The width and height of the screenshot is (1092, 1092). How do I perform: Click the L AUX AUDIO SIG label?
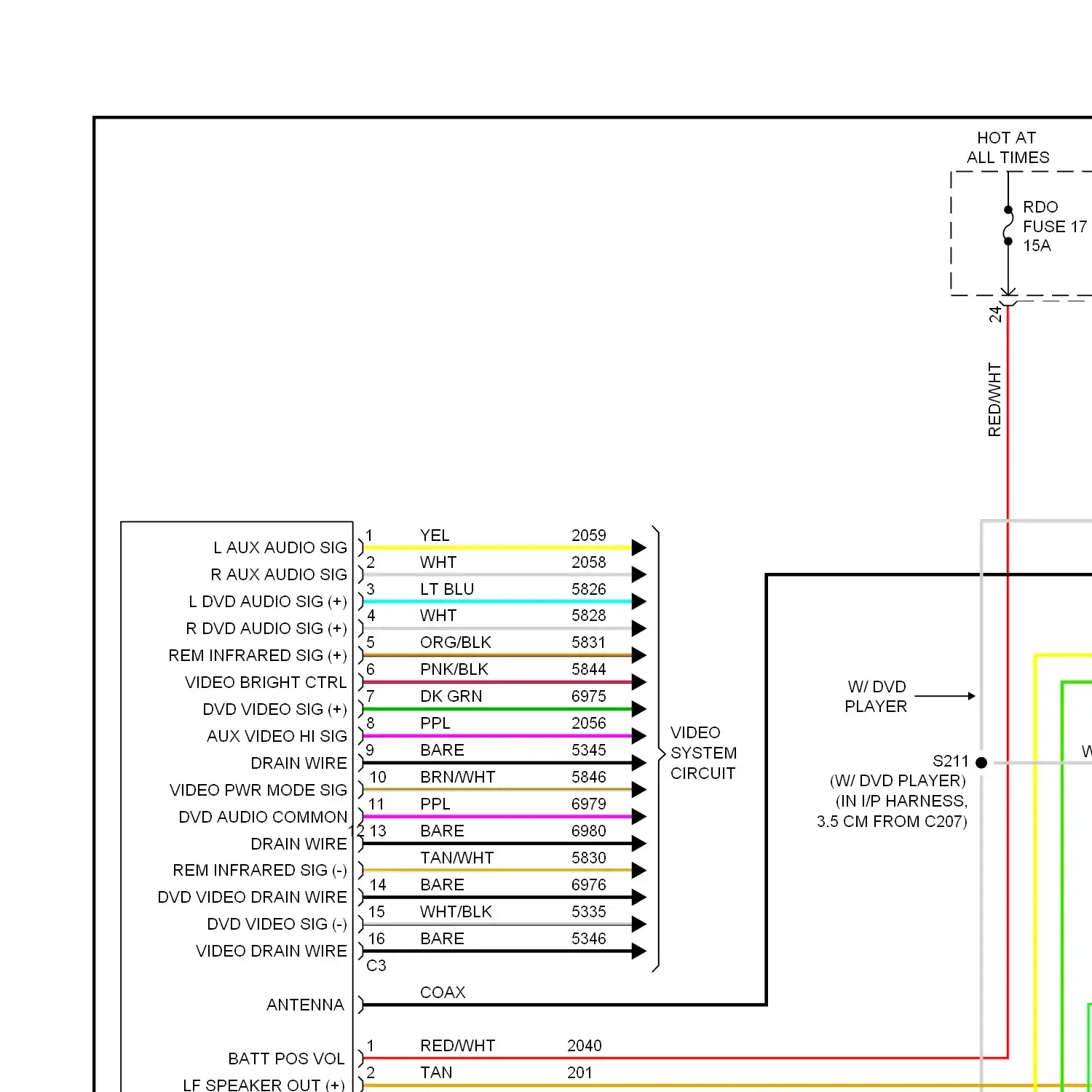pyautogui.click(x=280, y=547)
